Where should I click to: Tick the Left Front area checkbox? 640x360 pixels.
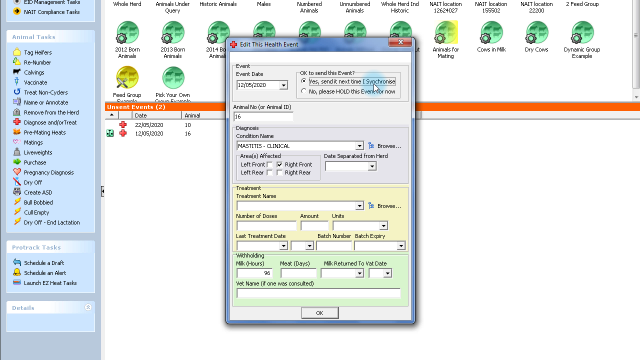[x=269, y=164]
